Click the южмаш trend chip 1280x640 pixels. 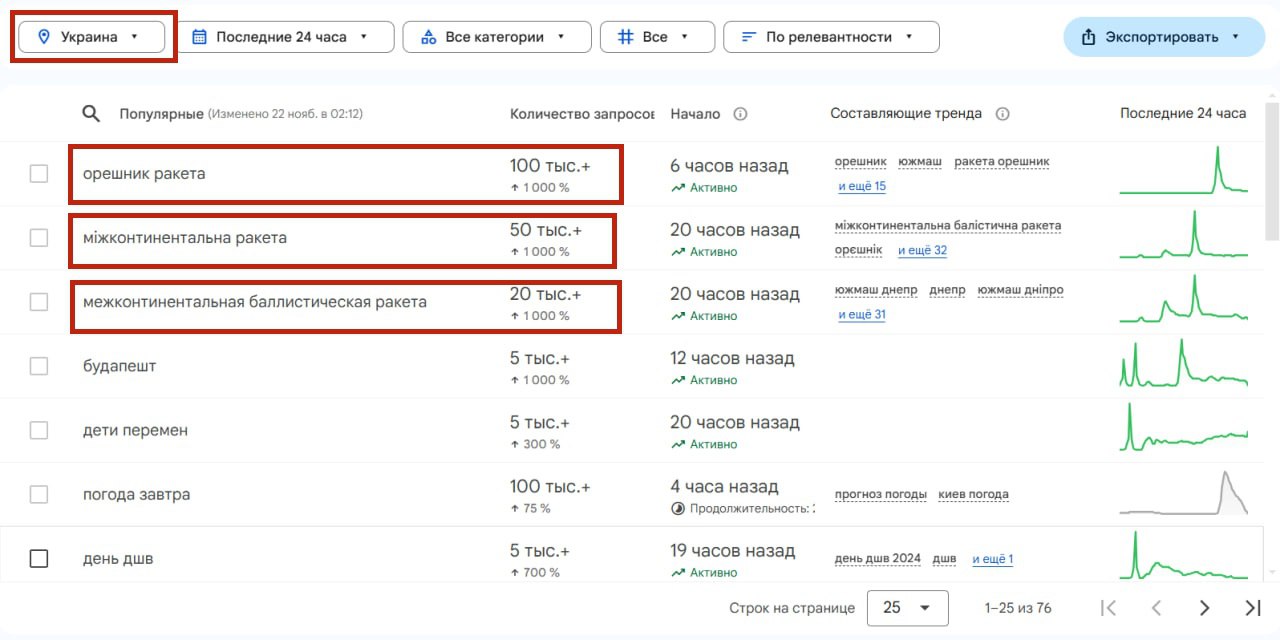[x=920, y=162]
